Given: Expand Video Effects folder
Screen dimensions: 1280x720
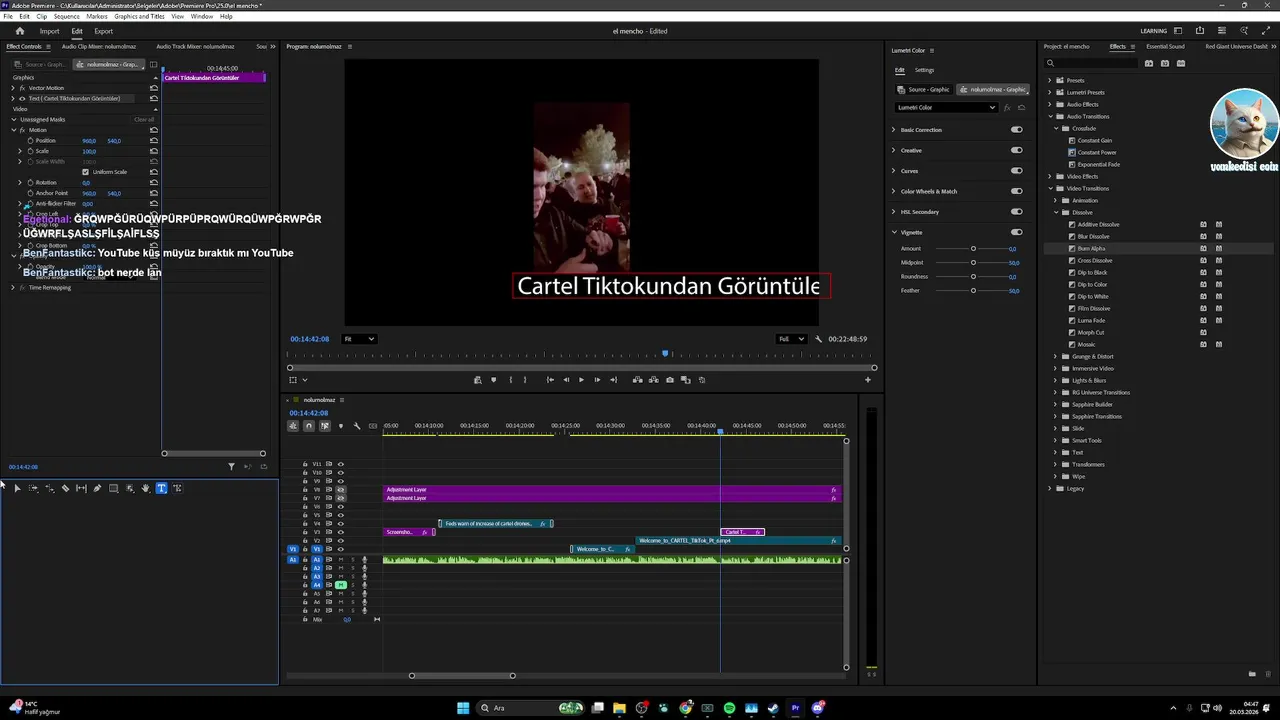Looking at the screenshot, I should (1049, 176).
